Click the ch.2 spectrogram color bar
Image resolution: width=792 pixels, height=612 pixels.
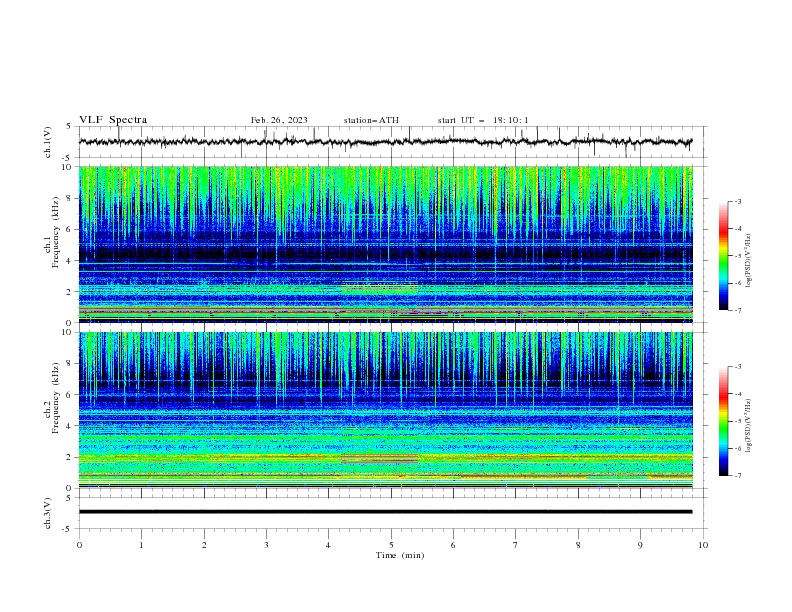(723, 421)
